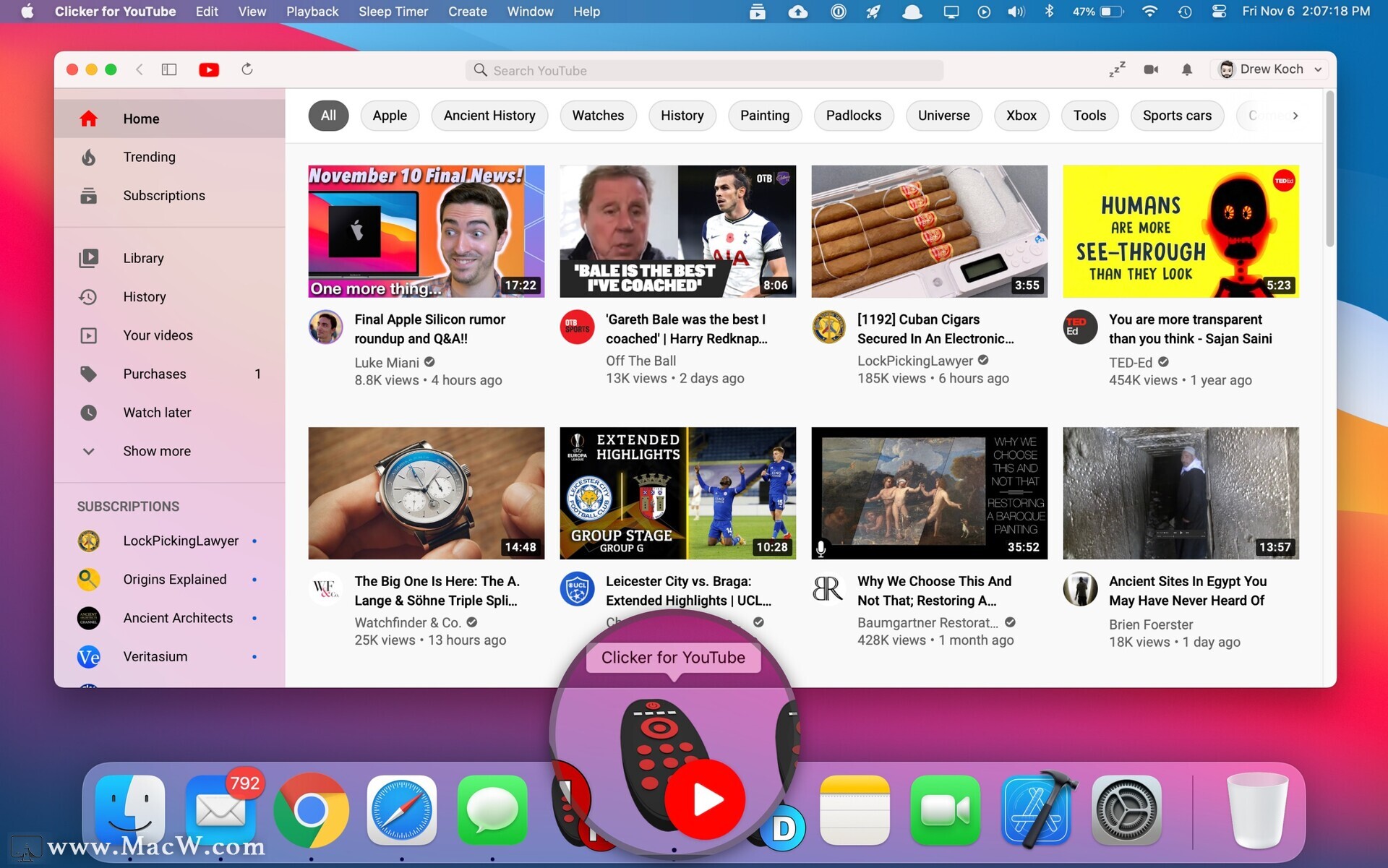Expand Show more sidebar section
Screen dimensions: 1388x868
coord(155,450)
